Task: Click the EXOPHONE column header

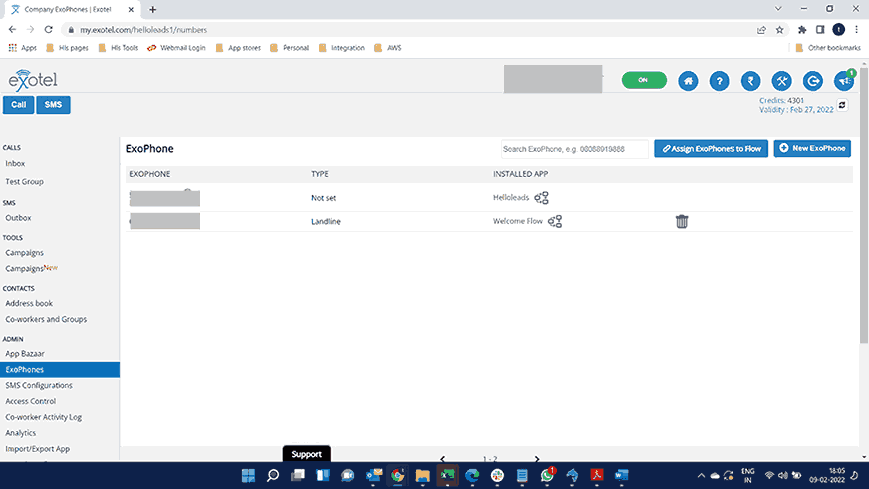Action: coord(150,174)
